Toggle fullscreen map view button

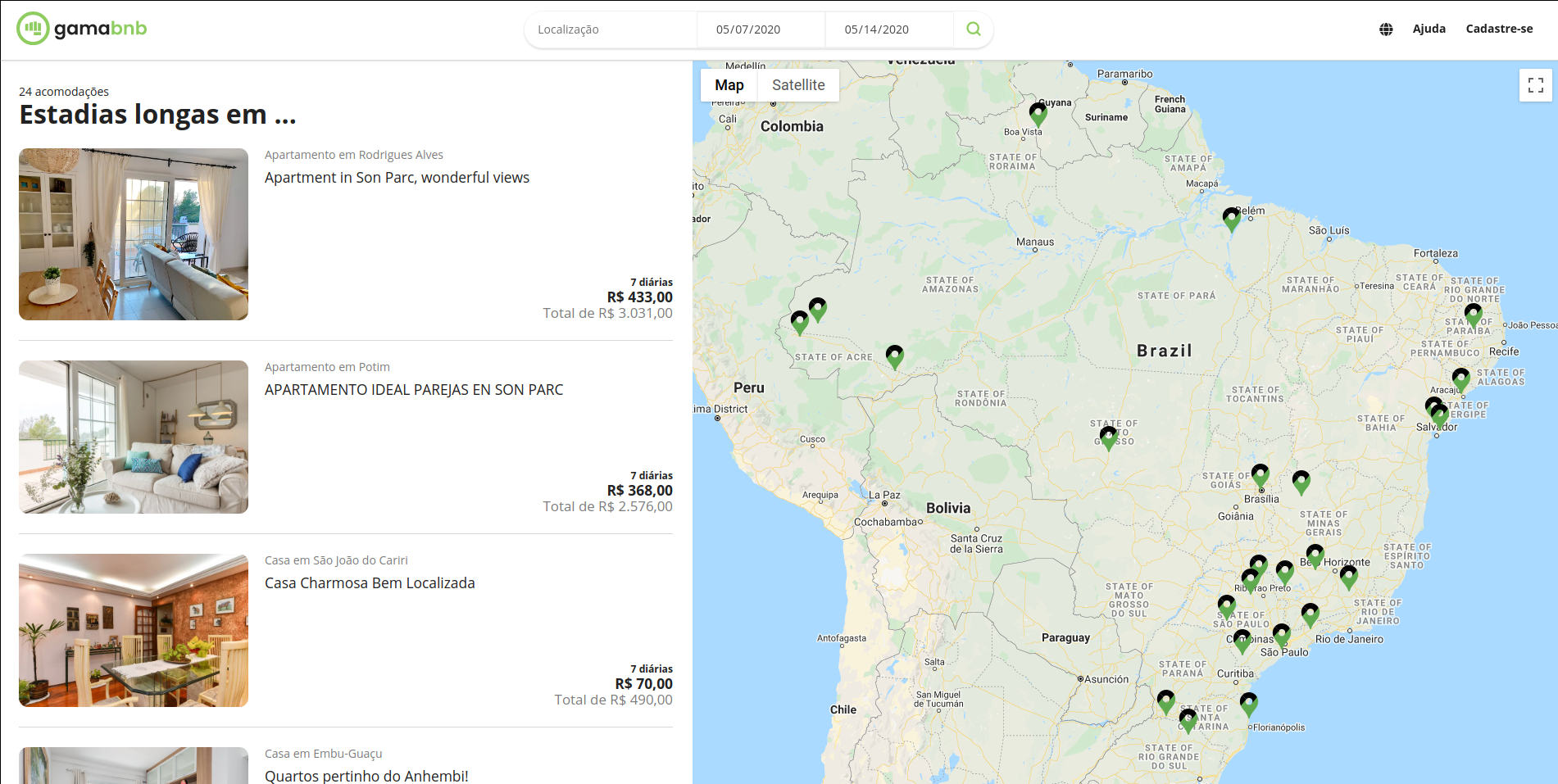tap(1536, 85)
